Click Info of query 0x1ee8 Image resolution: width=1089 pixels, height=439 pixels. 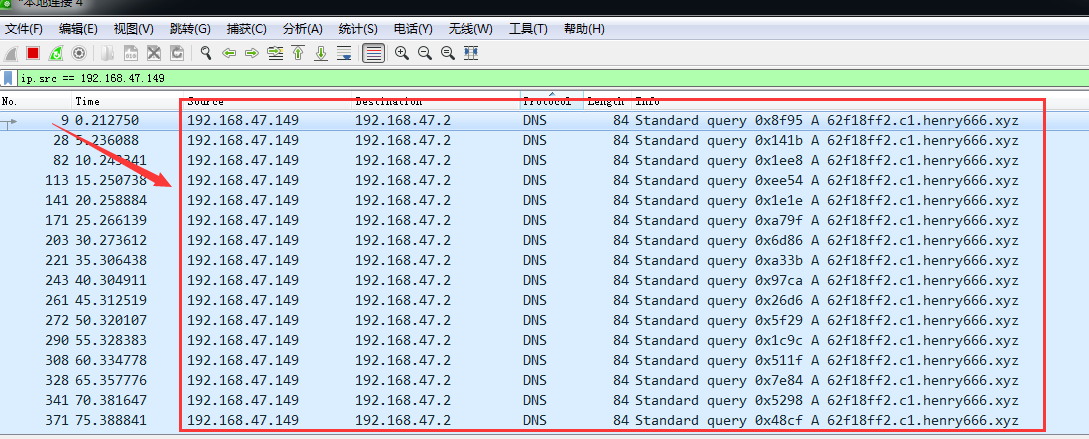pos(826,160)
